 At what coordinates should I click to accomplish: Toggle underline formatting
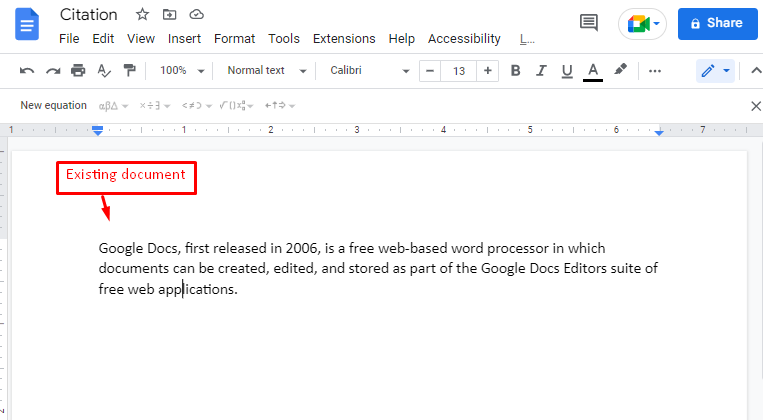point(567,72)
